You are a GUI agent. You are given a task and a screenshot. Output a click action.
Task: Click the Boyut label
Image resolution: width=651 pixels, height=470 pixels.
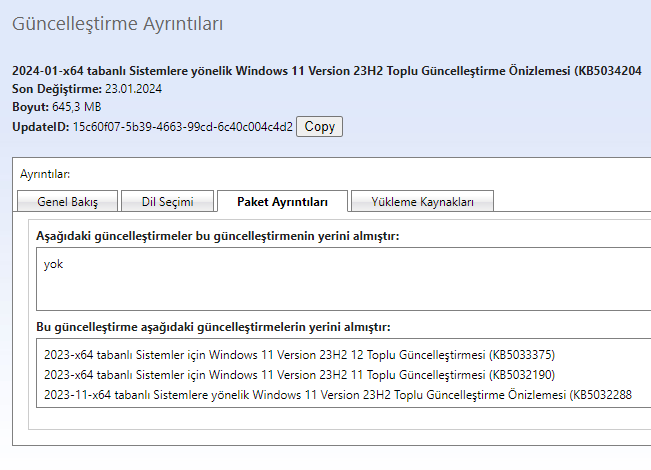coord(29,107)
